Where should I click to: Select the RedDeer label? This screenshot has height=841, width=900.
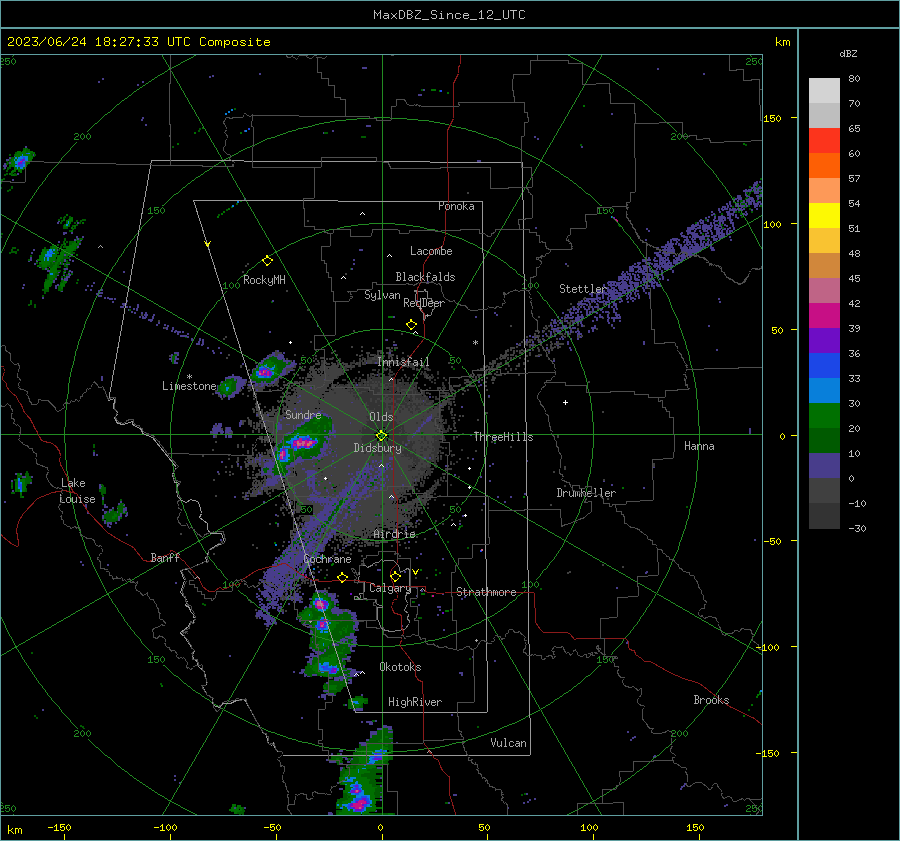tap(424, 303)
